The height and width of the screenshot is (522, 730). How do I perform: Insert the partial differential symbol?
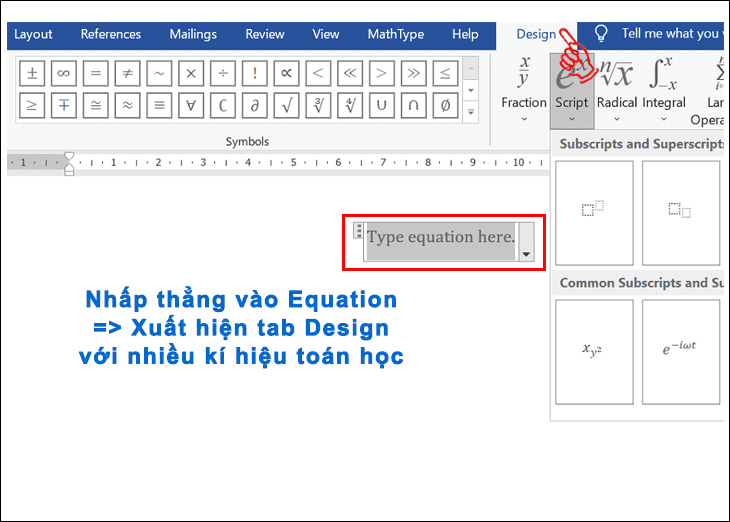(x=255, y=105)
